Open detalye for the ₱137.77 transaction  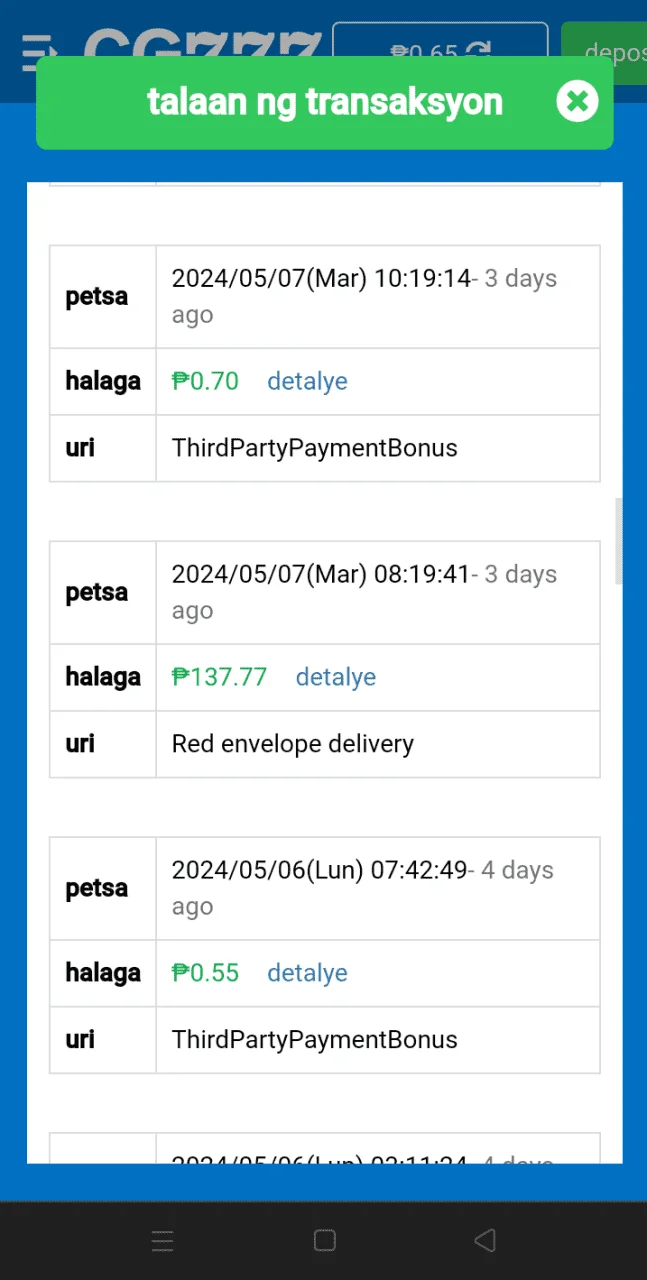point(336,677)
